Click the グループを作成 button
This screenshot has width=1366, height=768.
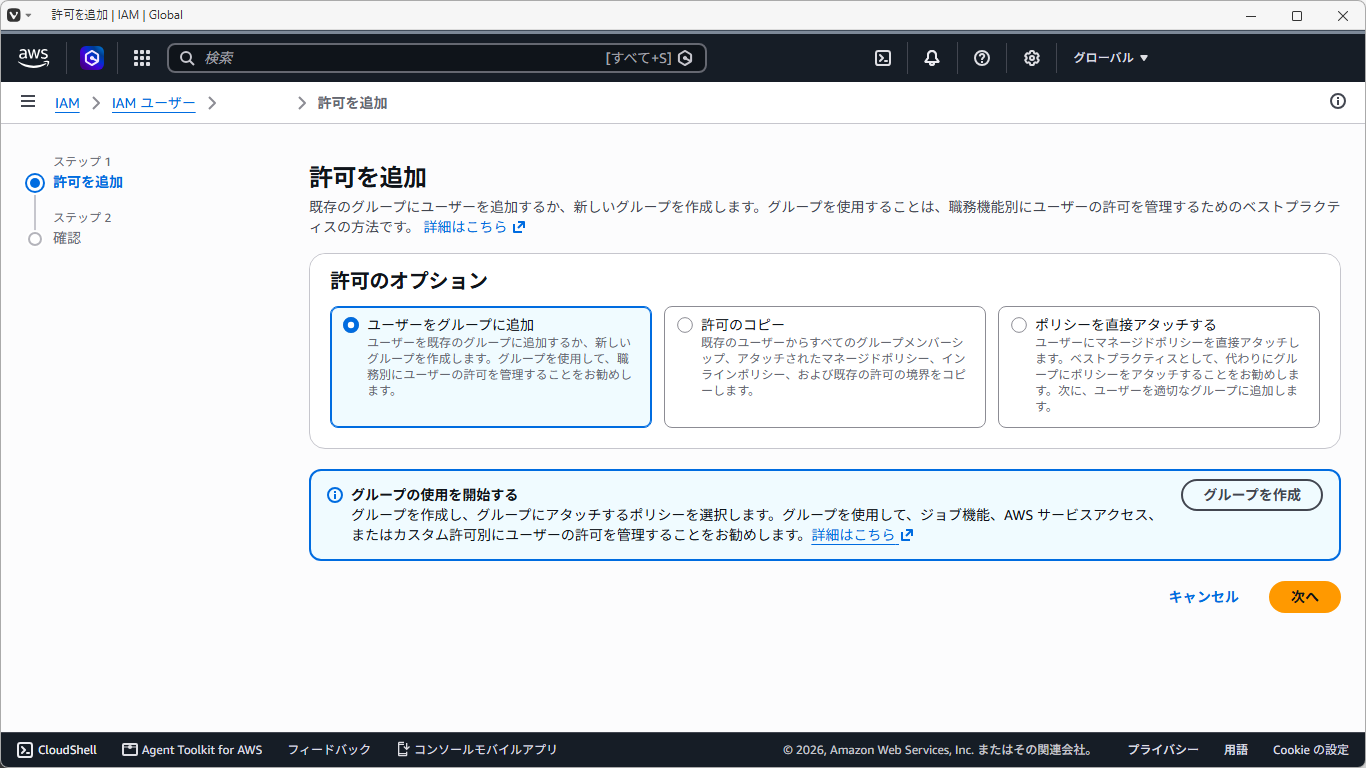pyautogui.click(x=1252, y=495)
